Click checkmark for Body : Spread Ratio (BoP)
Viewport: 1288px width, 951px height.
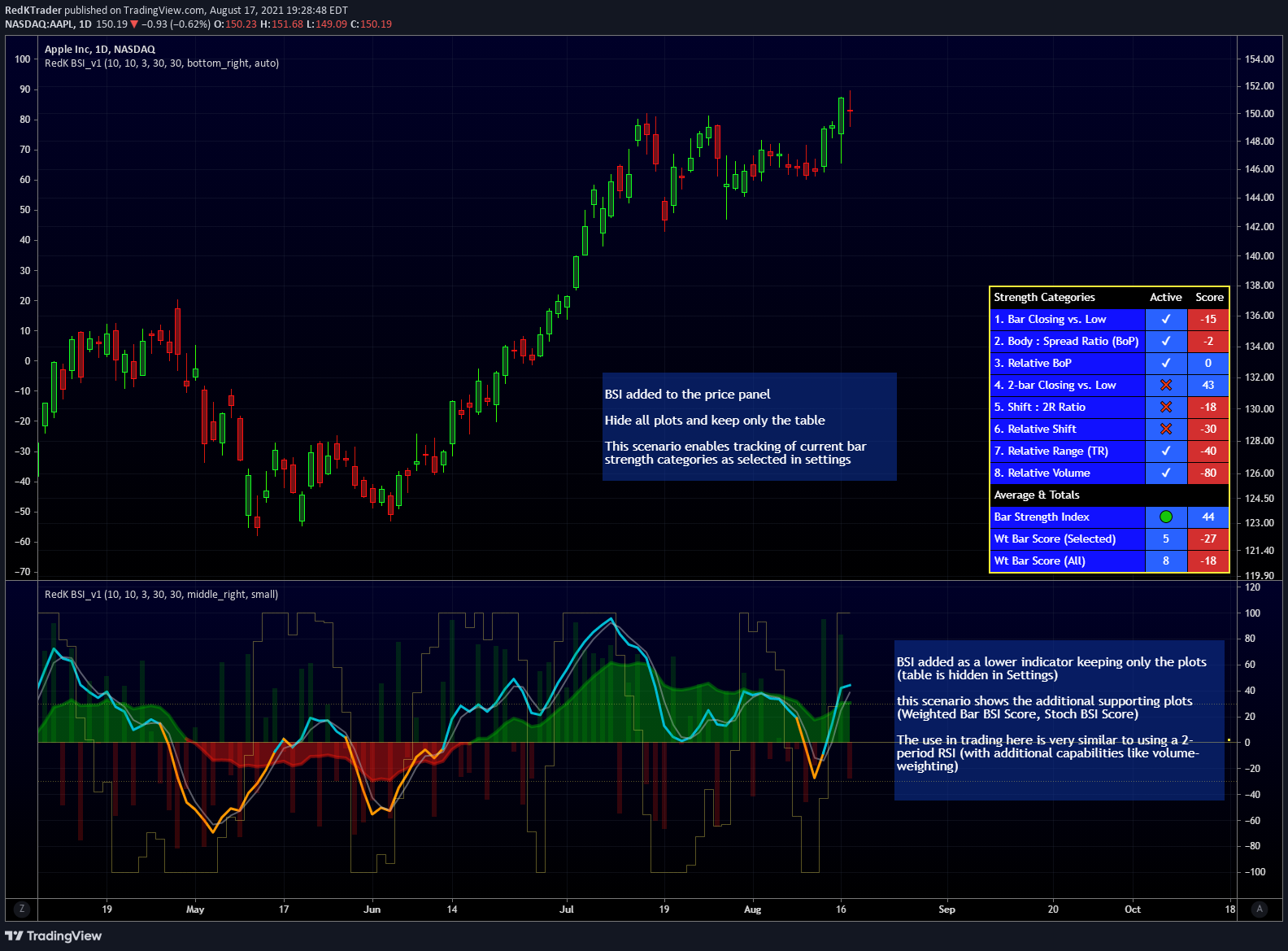1166,341
